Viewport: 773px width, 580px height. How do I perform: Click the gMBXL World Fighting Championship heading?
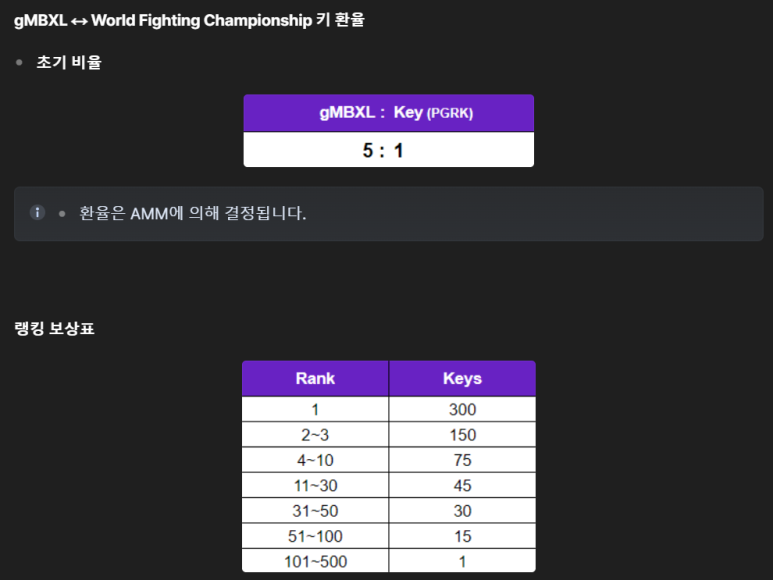click(x=189, y=20)
